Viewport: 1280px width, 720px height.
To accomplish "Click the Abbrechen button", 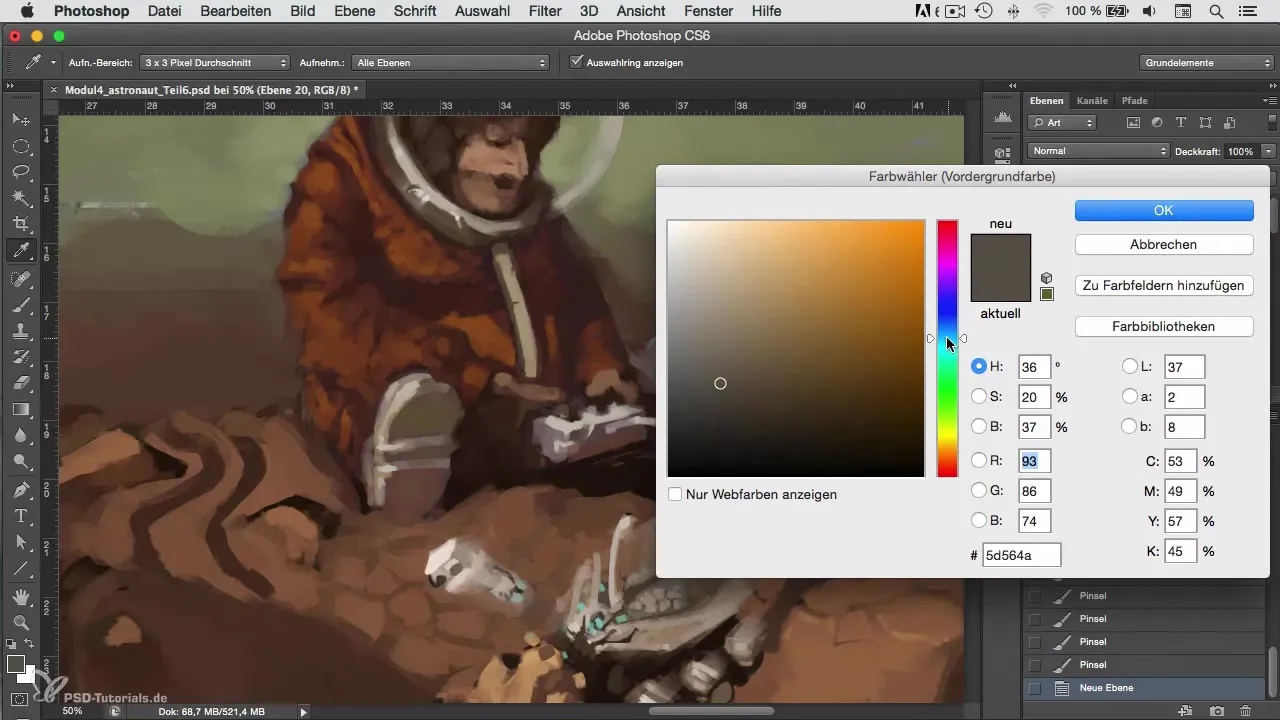I will tap(1164, 244).
